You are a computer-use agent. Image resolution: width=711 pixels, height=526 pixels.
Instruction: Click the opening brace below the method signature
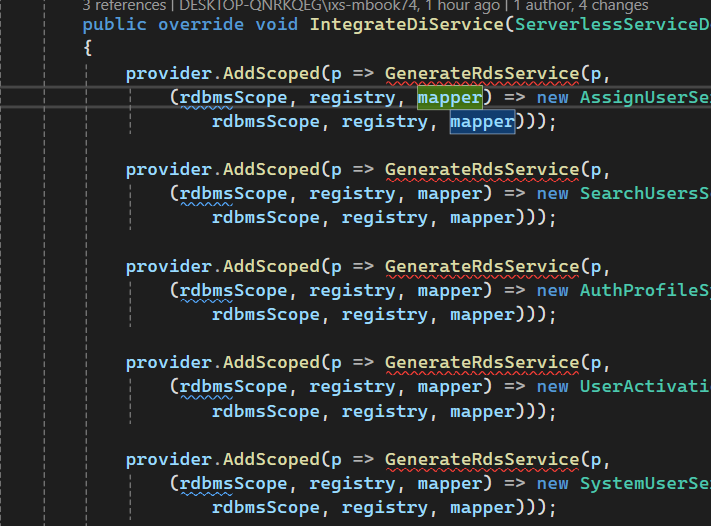pyautogui.click(x=88, y=48)
